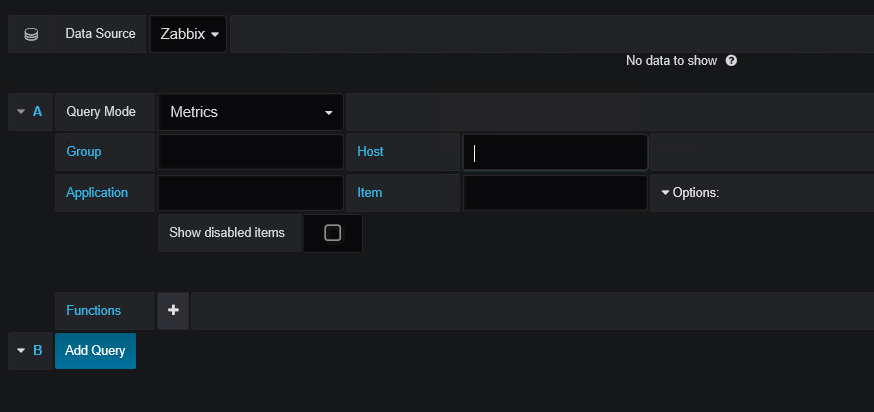This screenshot has height=412, width=874.
Task: Click the Add Query button
Action: point(95,351)
